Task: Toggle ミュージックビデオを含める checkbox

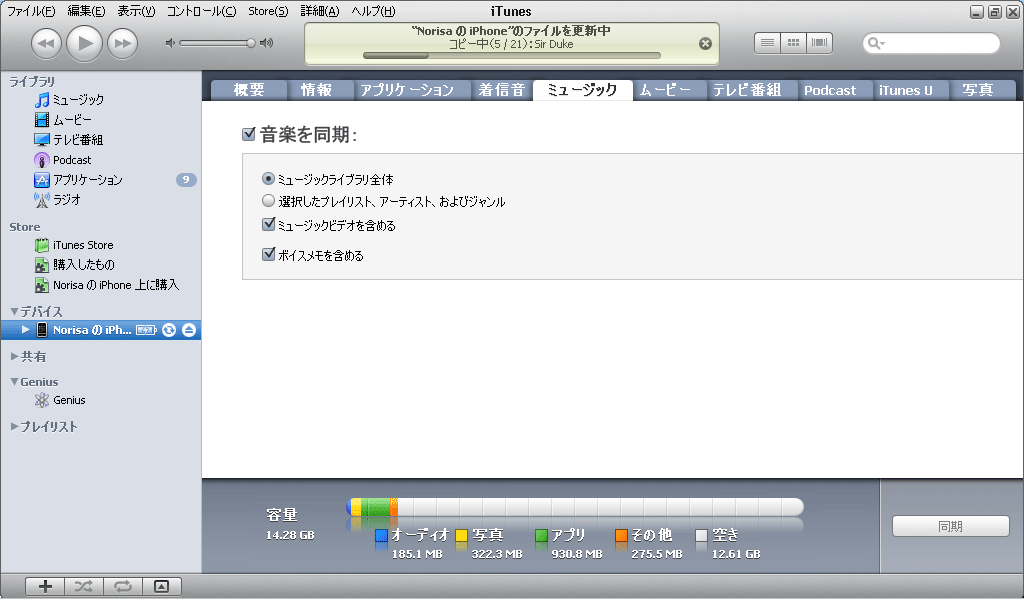Action: click(268, 224)
